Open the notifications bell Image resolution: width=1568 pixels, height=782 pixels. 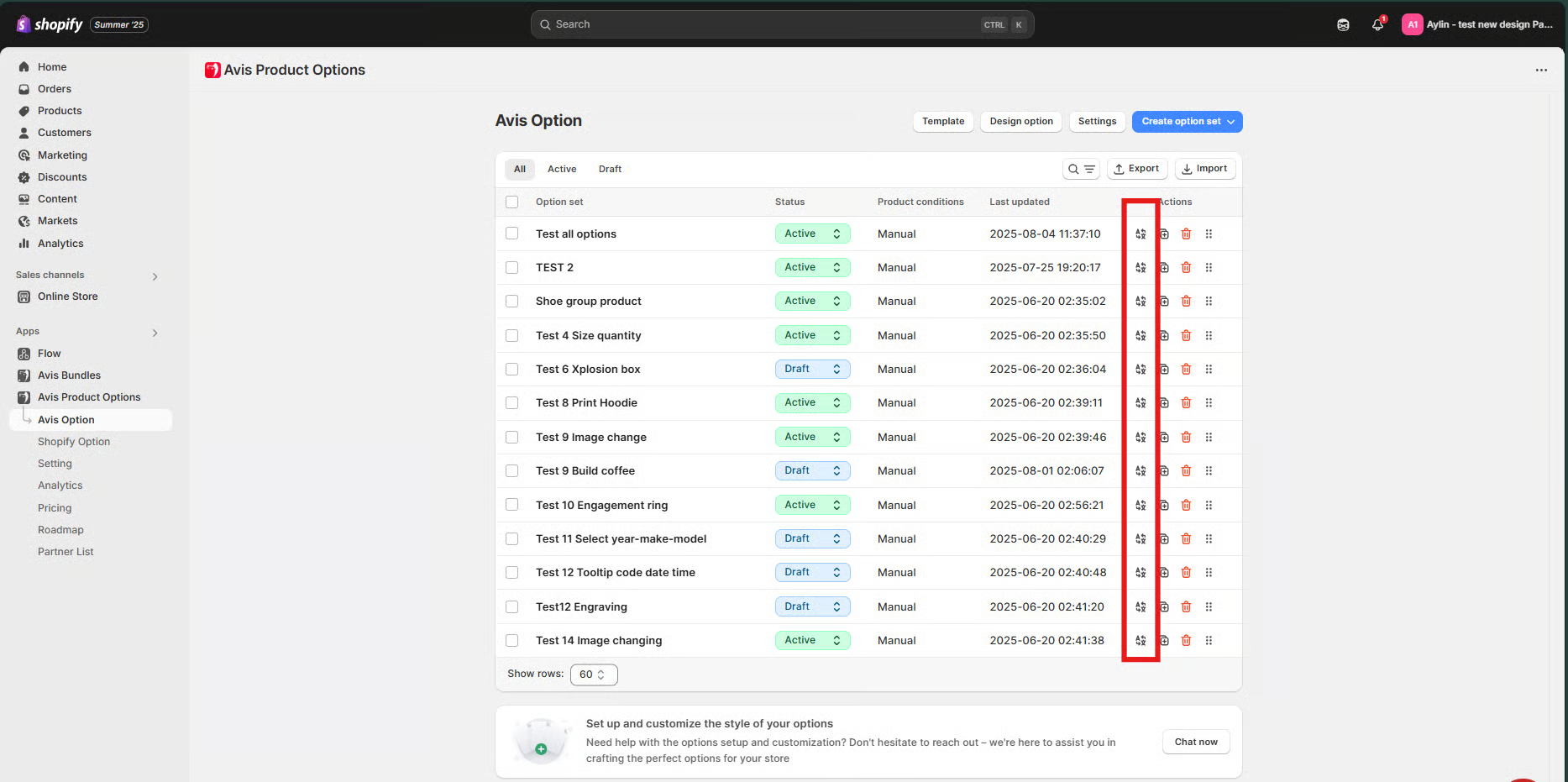[x=1377, y=24]
